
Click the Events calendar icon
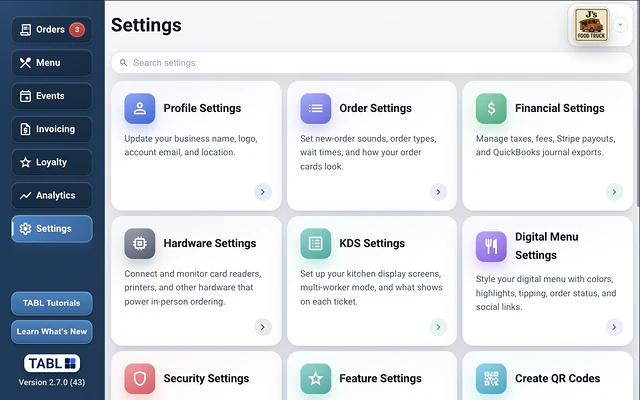point(25,96)
